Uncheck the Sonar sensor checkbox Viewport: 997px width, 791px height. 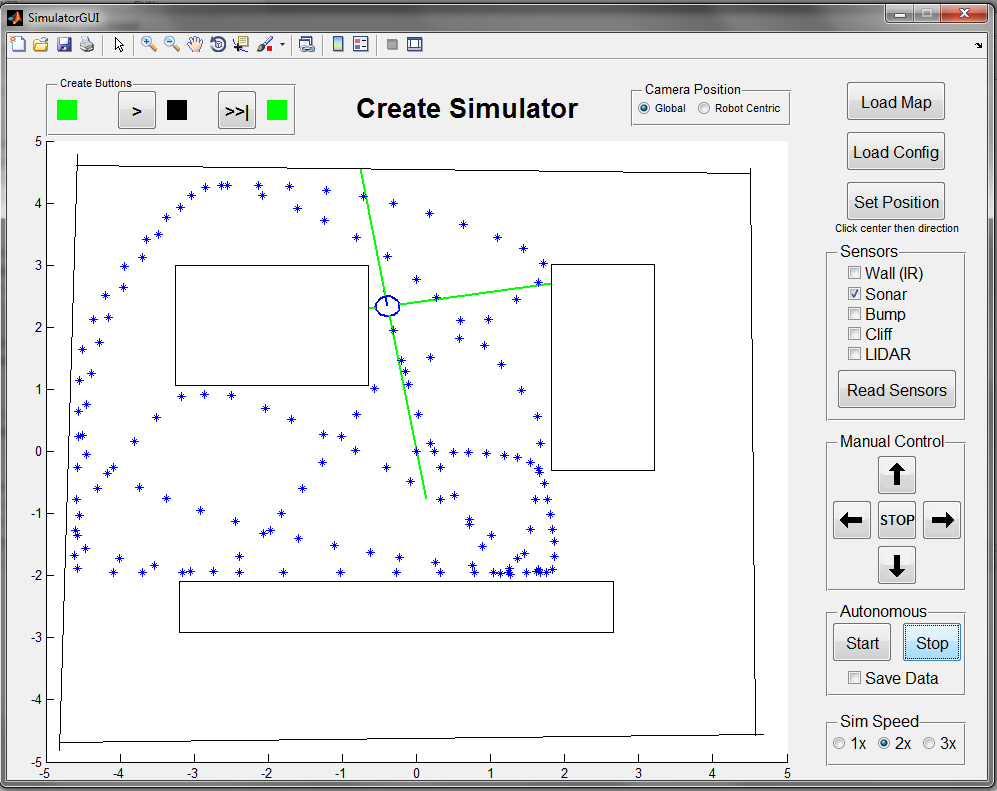[x=855, y=294]
